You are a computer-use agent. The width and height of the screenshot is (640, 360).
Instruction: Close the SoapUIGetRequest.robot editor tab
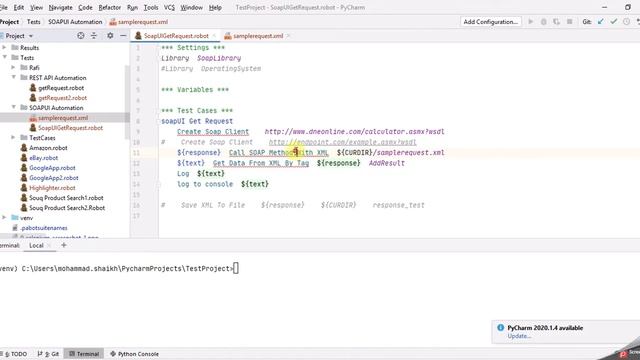pyautogui.click(x=214, y=36)
